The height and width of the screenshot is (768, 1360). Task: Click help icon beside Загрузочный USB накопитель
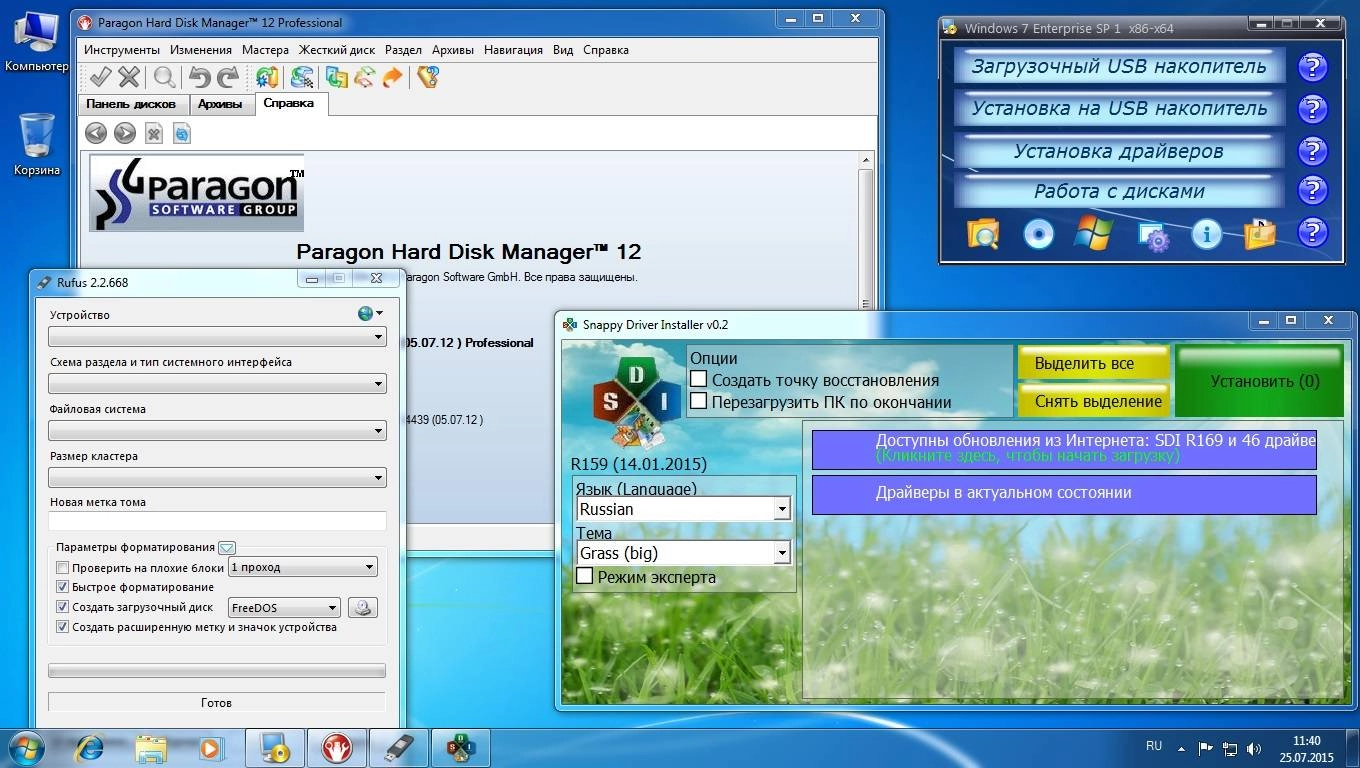1312,67
